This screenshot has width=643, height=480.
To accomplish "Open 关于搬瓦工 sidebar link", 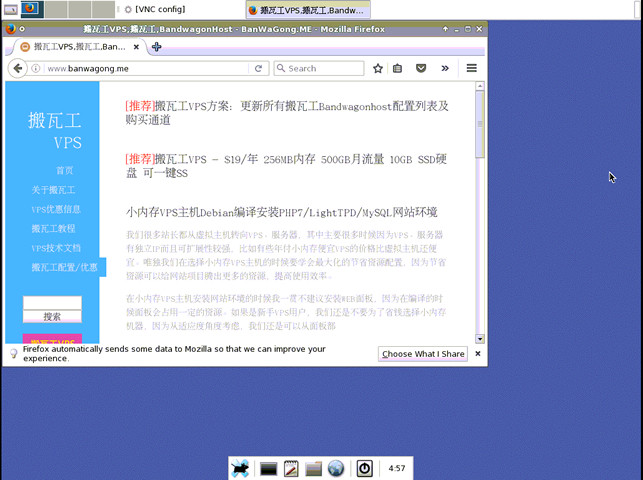I will click(53, 190).
